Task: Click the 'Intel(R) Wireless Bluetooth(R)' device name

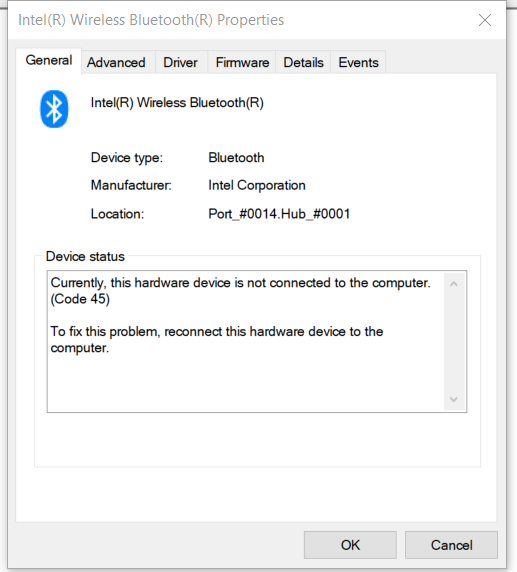Action: click(x=177, y=103)
